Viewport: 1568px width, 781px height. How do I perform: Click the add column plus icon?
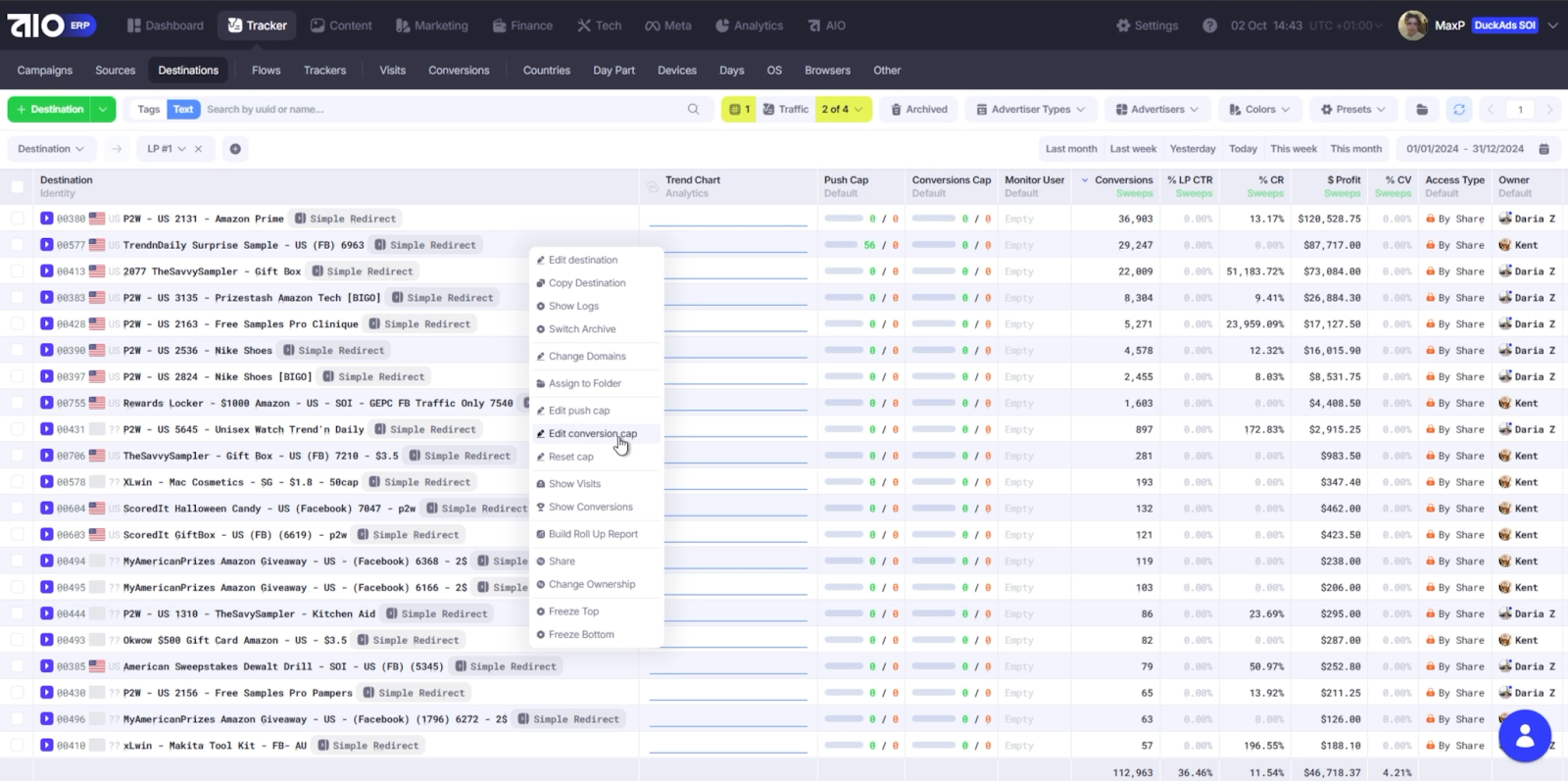coord(235,149)
